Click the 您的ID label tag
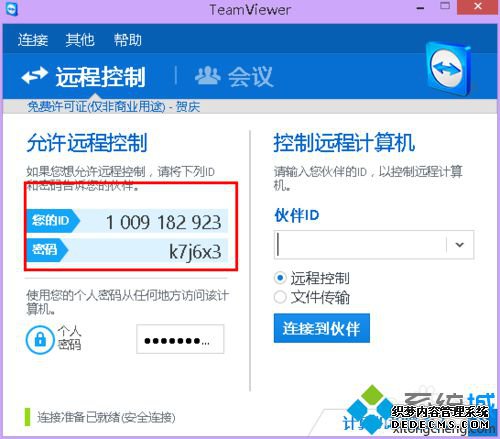The height and width of the screenshot is (439, 500). tap(53, 220)
